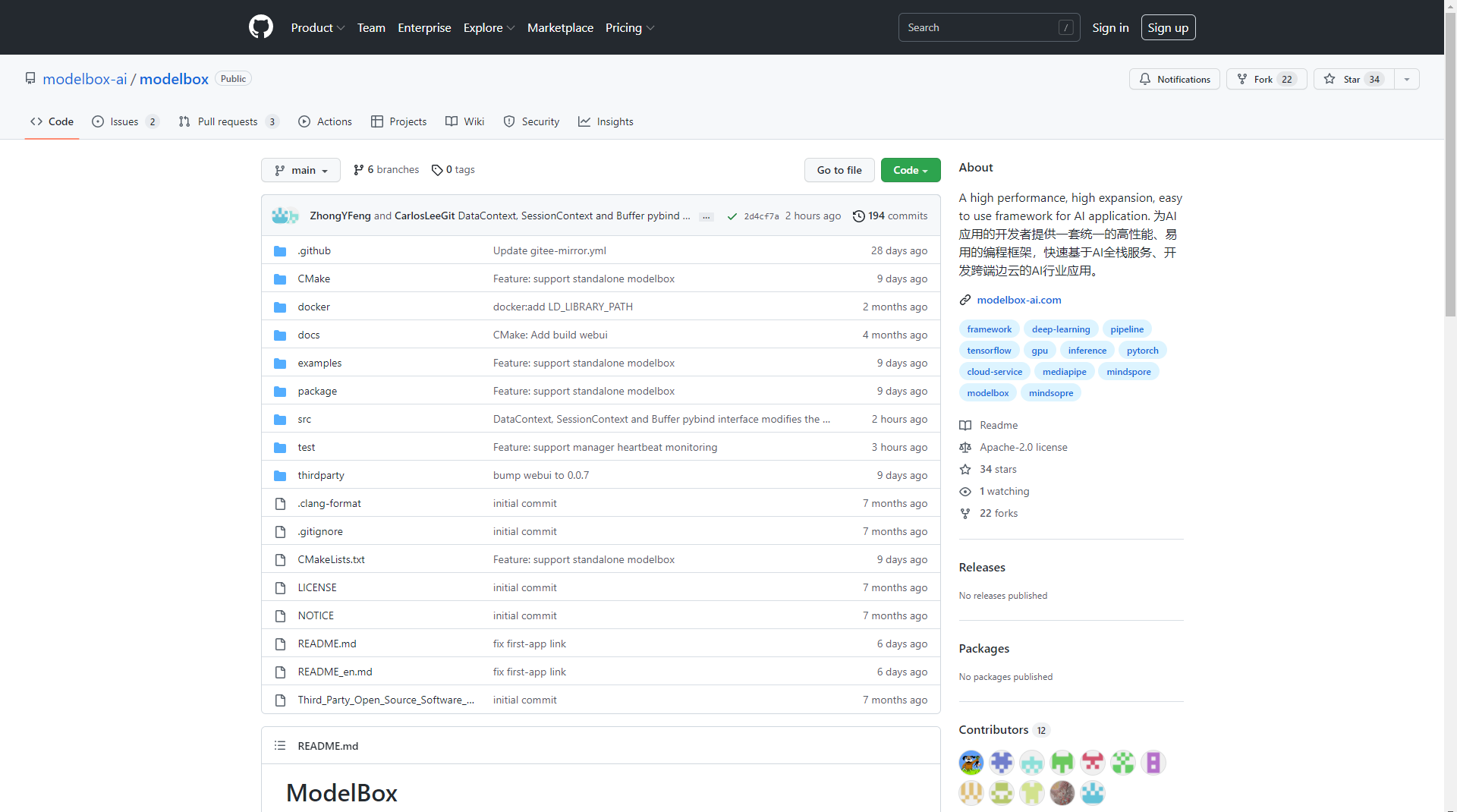
Task: Star the modelbox repository
Action: pyautogui.click(x=1354, y=79)
